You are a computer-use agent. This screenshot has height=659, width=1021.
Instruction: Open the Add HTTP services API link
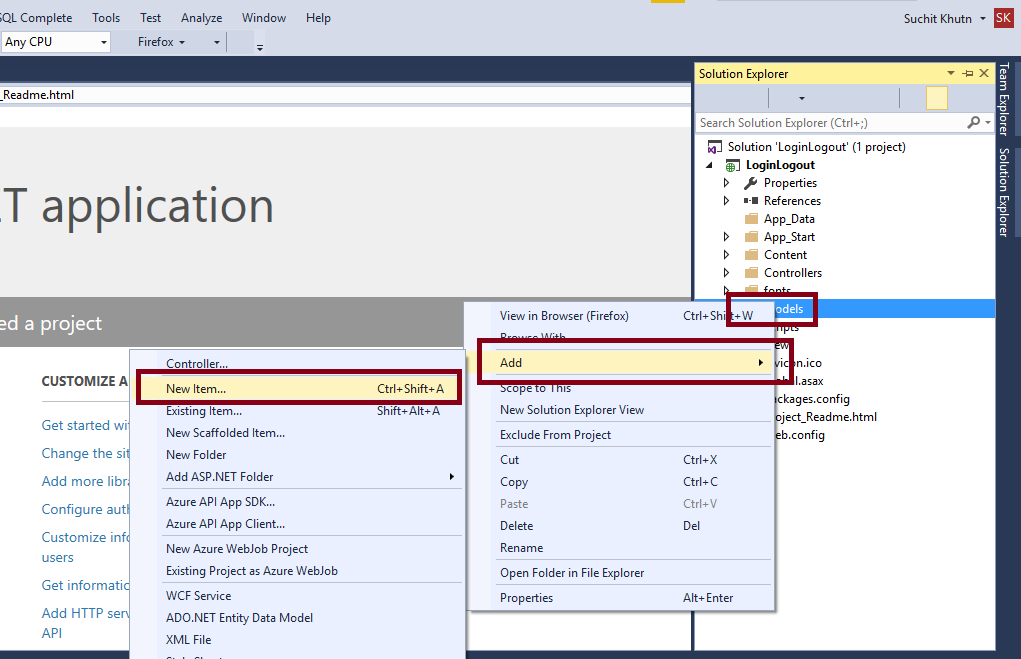pyautogui.click(x=85, y=623)
